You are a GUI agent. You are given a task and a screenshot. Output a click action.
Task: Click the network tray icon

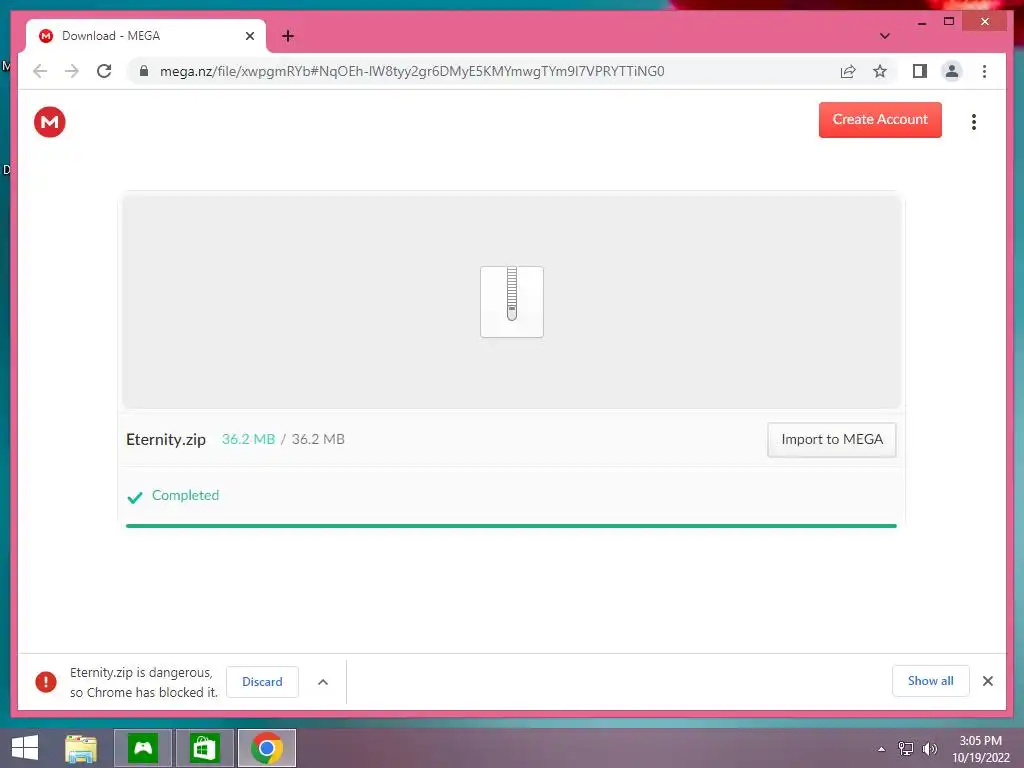click(x=906, y=749)
